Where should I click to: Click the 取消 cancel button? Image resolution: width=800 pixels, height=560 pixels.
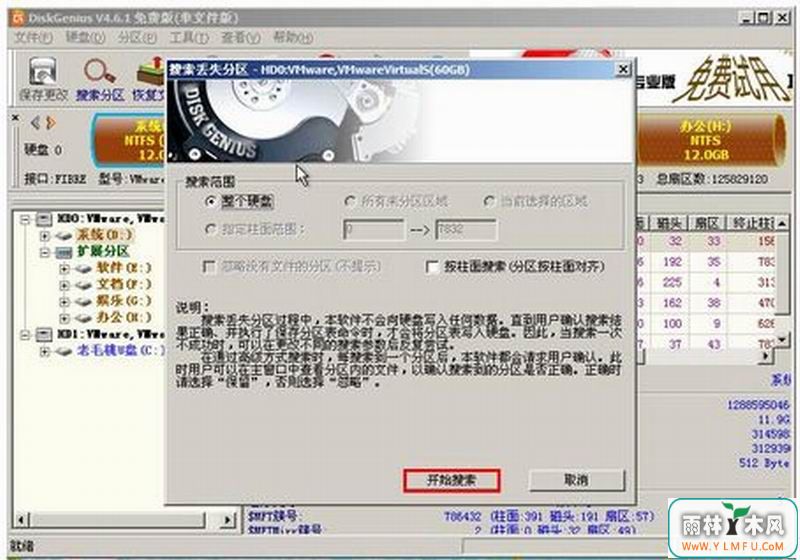tap(577, 480)
